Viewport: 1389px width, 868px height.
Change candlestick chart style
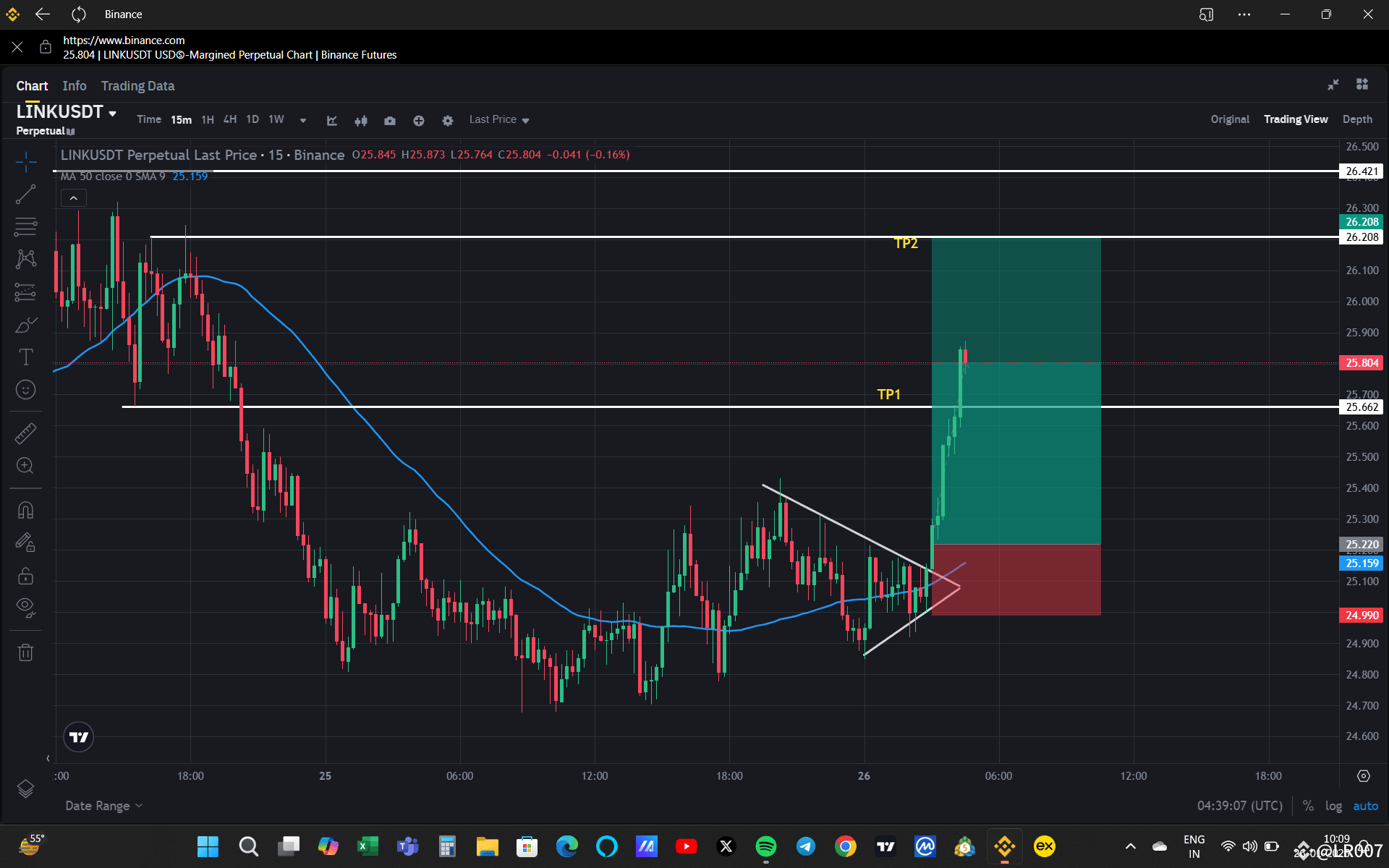[x=361, y=120]
